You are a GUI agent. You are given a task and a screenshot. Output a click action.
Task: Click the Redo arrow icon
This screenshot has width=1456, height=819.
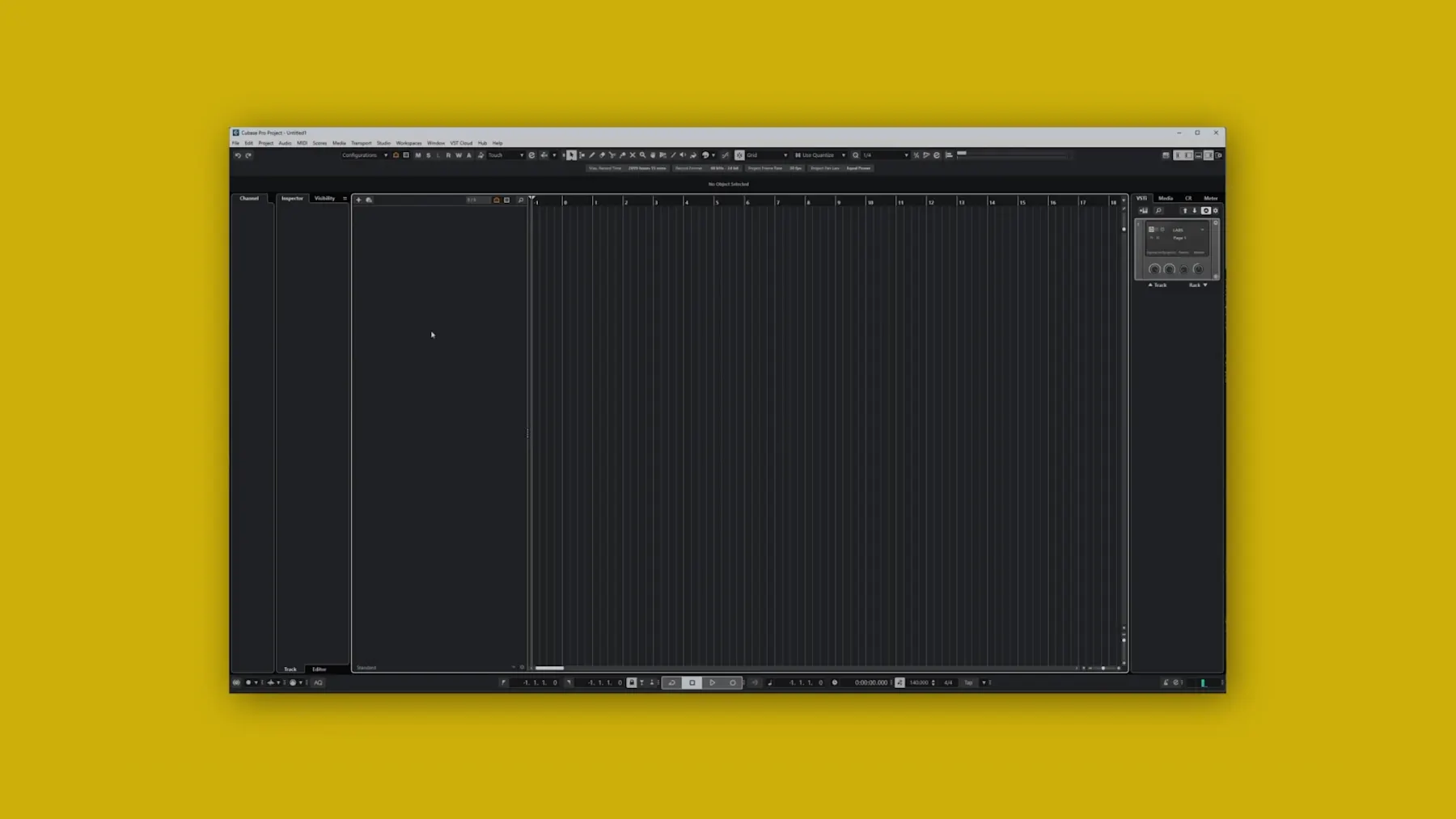[x=248, y=155]
